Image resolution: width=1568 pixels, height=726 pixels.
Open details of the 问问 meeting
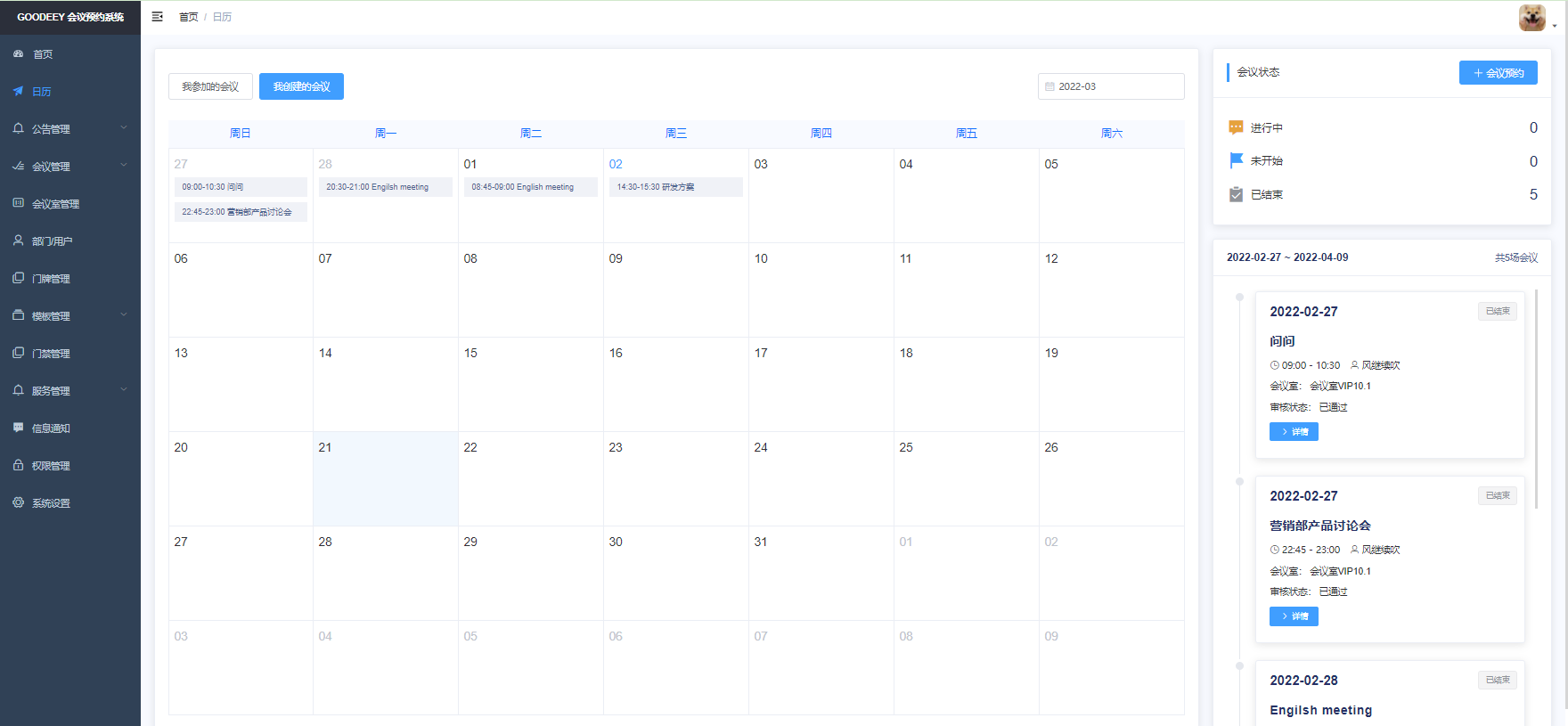tap(1294, 432)
